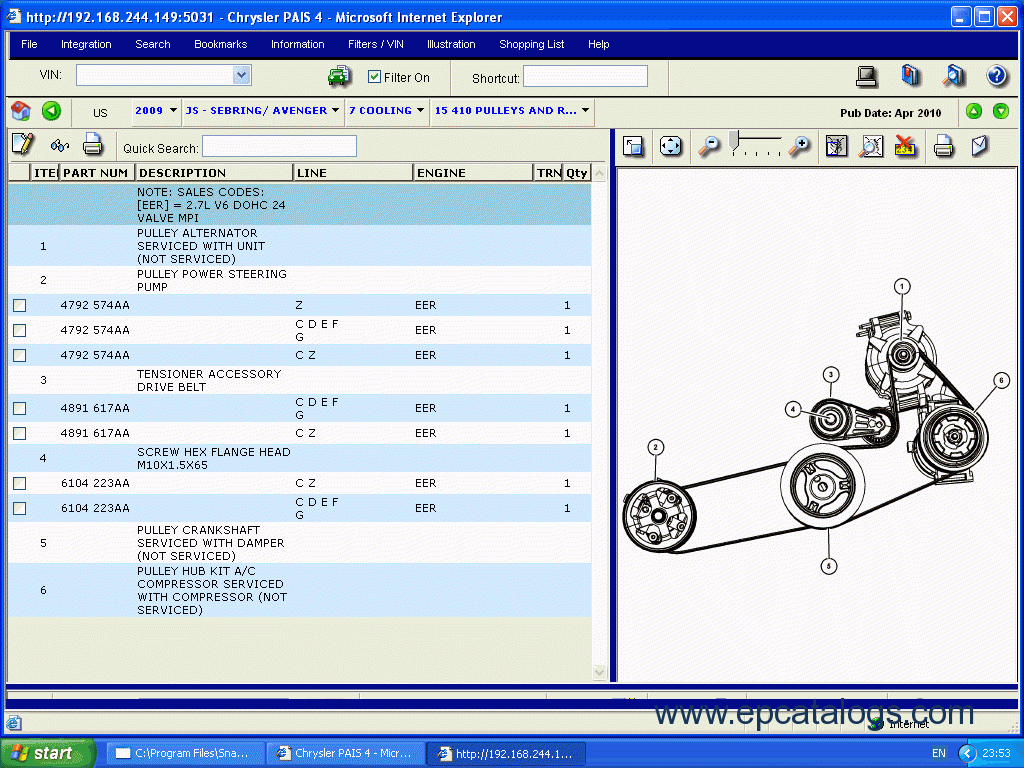Sort by PART NUM column header
This screenshot has height=768, width=1024.
(97, 173)
